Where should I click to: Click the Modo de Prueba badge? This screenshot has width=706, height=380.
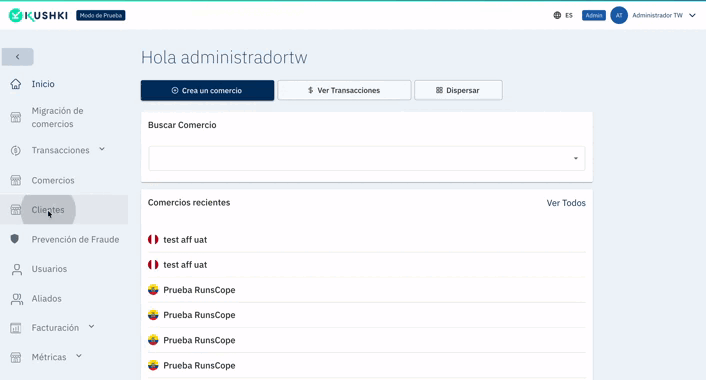click(x=101, y=15)
